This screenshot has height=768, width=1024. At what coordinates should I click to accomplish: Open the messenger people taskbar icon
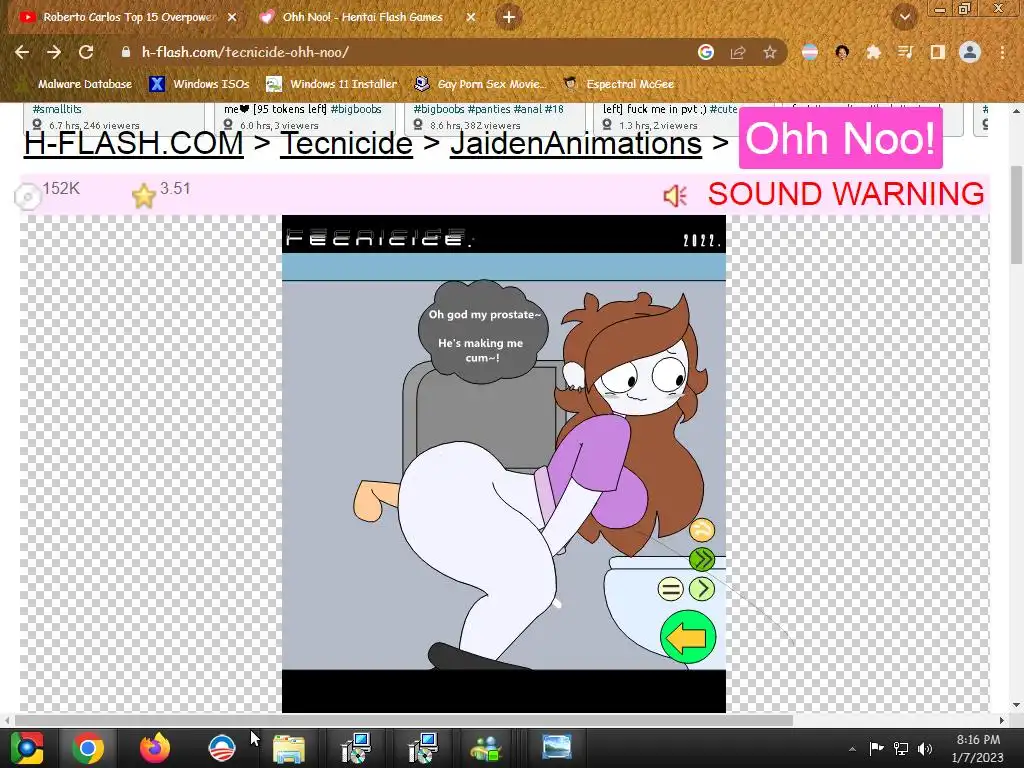[486, 748]
